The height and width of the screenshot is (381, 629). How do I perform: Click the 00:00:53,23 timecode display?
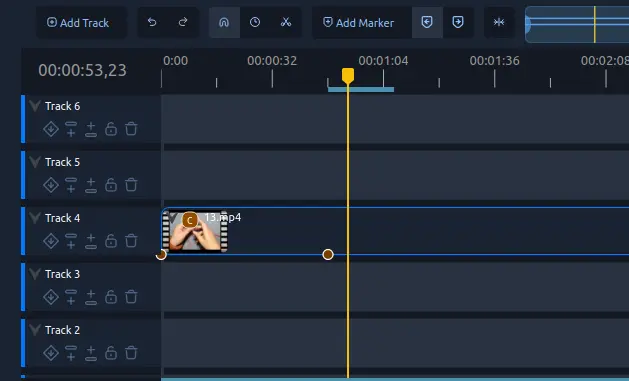coord(83,70)
